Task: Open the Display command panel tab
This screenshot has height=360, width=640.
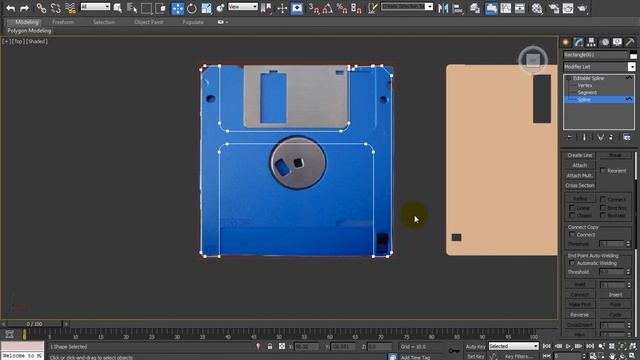Action: click(617, 42)
